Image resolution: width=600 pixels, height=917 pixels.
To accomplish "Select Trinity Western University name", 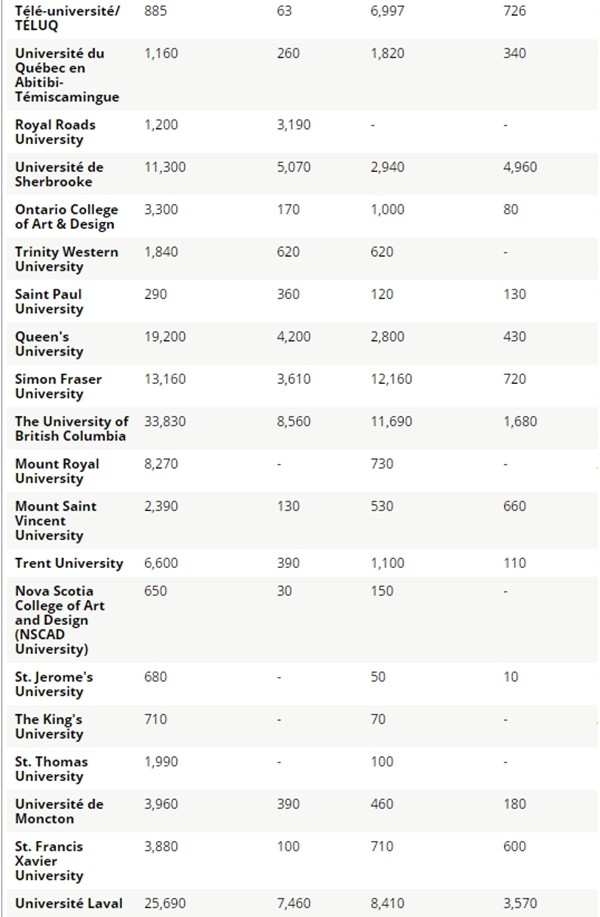I will [x=66, y=259].
